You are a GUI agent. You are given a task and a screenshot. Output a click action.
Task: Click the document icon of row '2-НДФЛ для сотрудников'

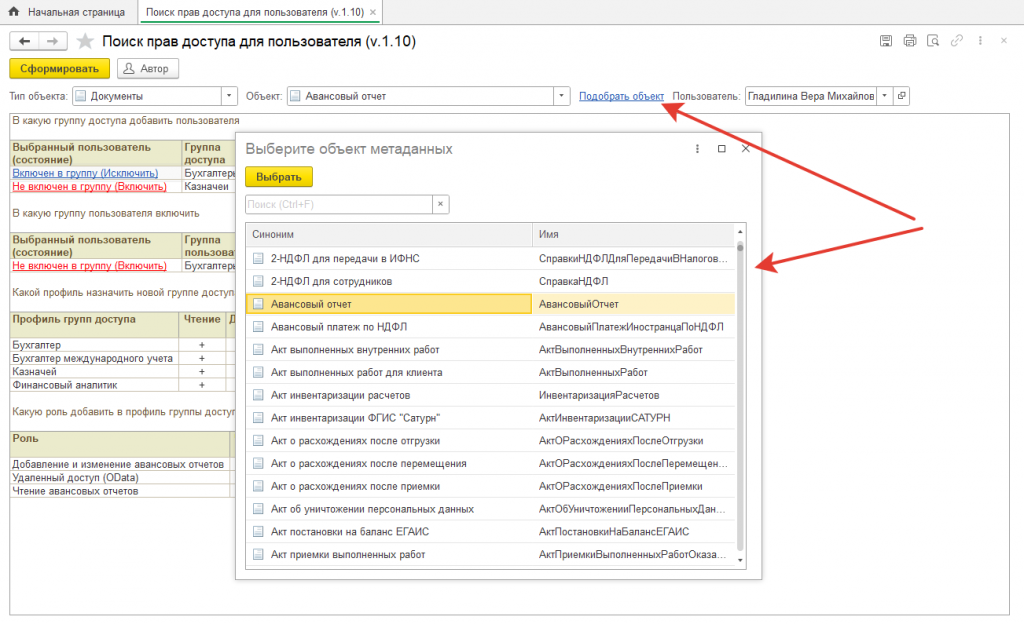[x=259, y=281]
